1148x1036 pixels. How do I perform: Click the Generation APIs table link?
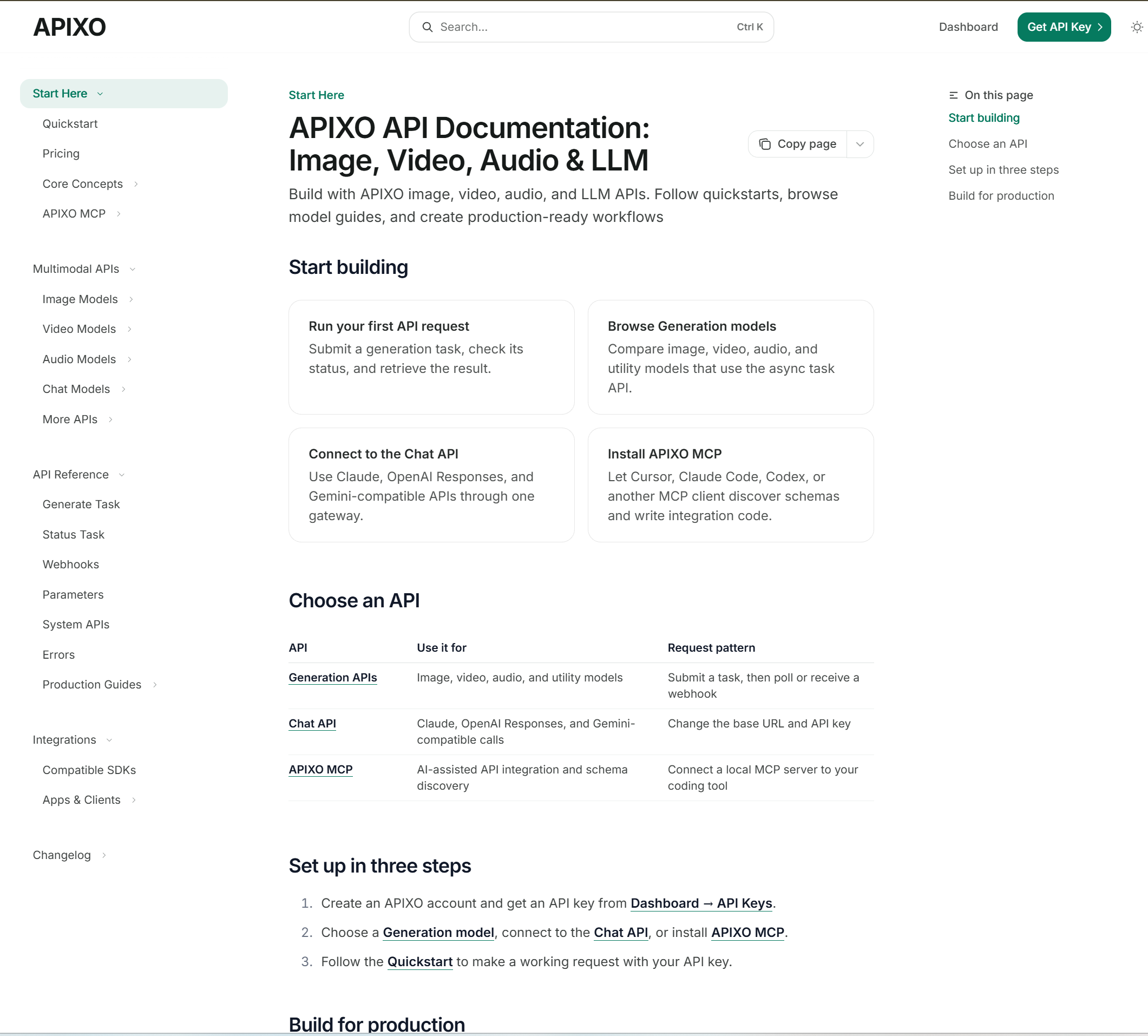(x=332, y=677)
